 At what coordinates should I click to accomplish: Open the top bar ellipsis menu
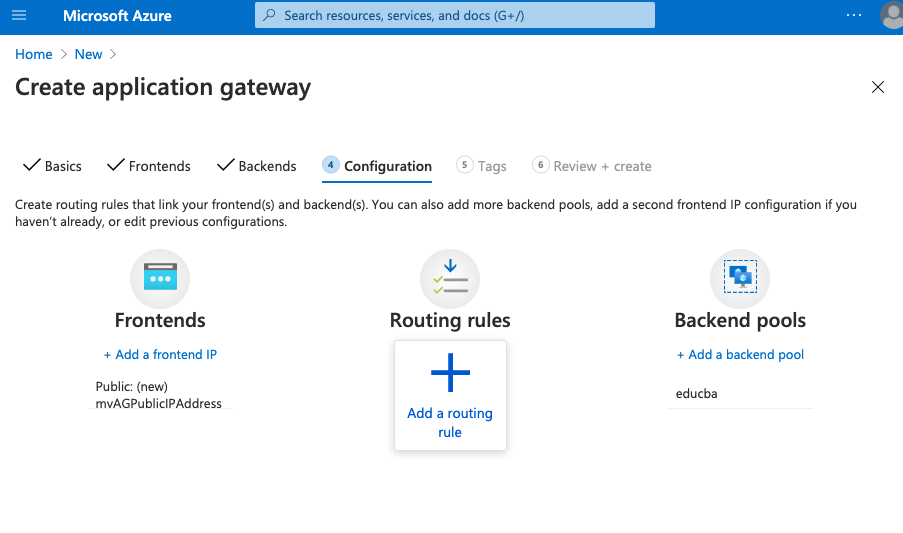[853, 16]
